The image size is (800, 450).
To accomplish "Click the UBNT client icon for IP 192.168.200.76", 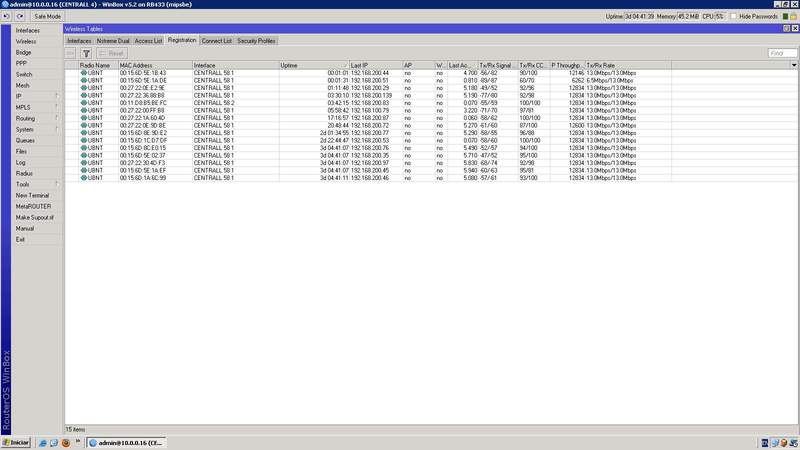I will pyautogui.click(x=84, y=147).
